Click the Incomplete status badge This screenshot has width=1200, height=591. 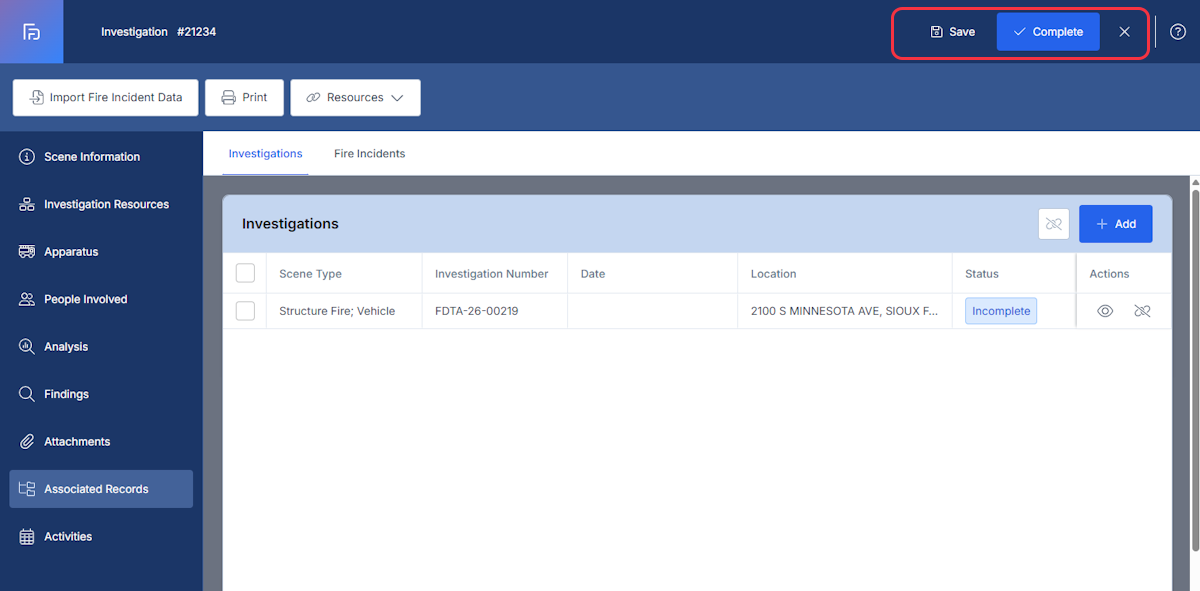[1001, 311]
